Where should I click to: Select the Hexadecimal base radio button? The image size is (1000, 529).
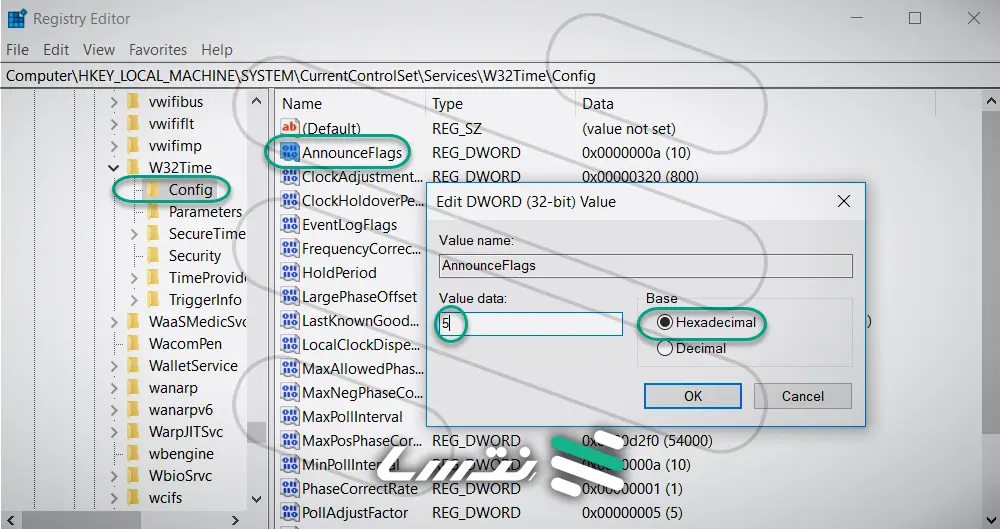[x=664, y=323]
